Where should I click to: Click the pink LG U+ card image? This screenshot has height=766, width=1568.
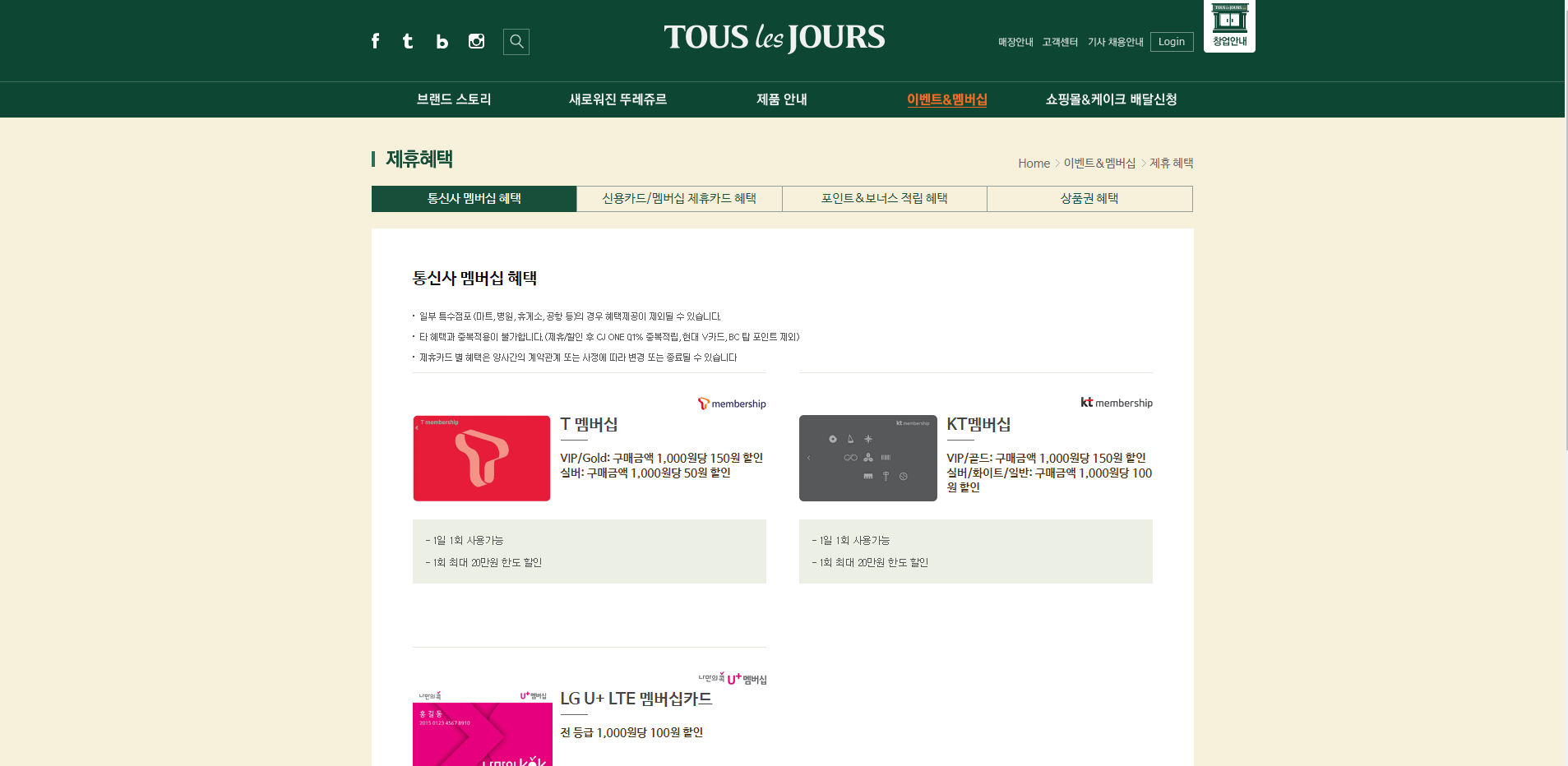483,728
